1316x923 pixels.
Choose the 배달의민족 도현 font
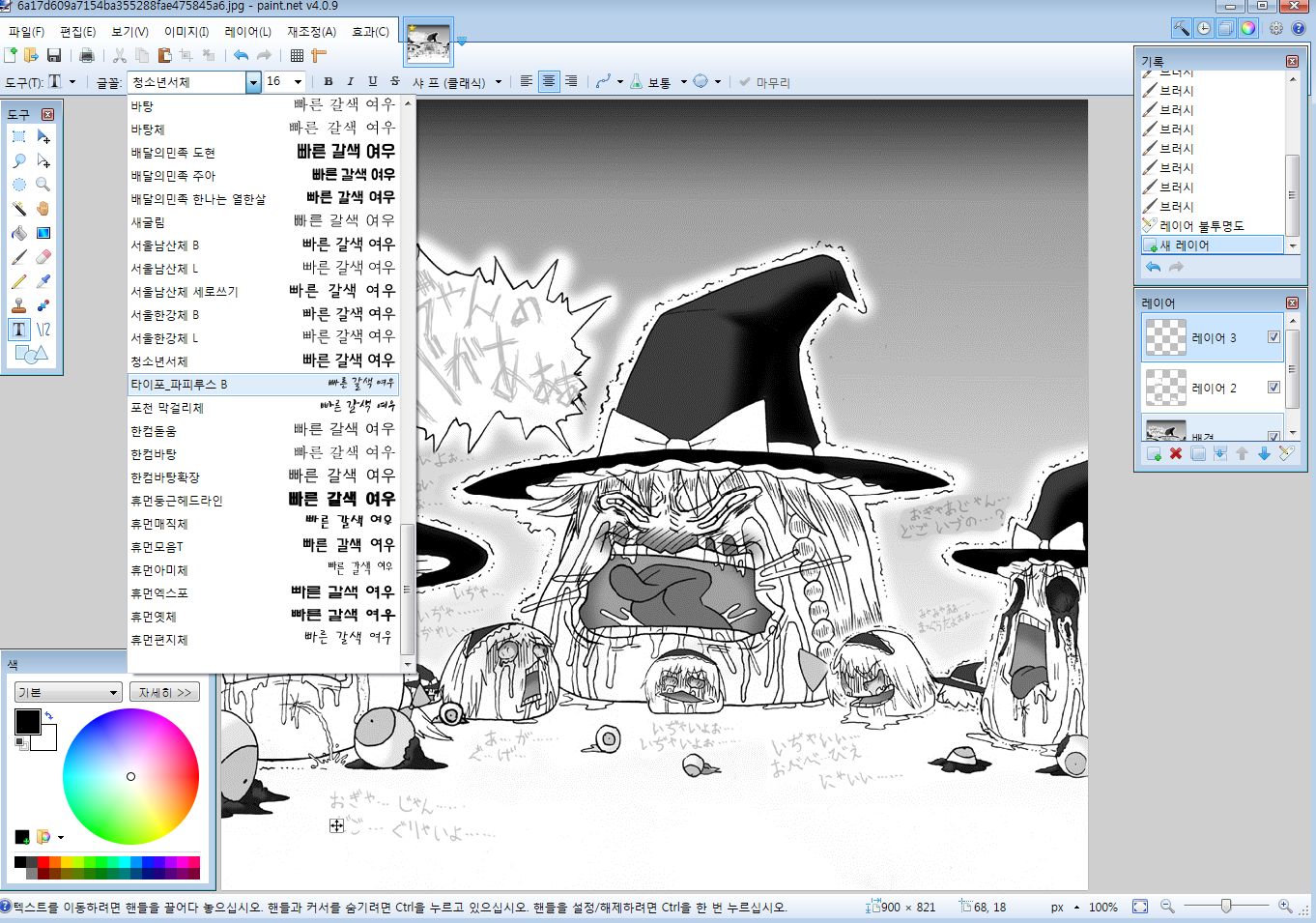coord(263,152)
